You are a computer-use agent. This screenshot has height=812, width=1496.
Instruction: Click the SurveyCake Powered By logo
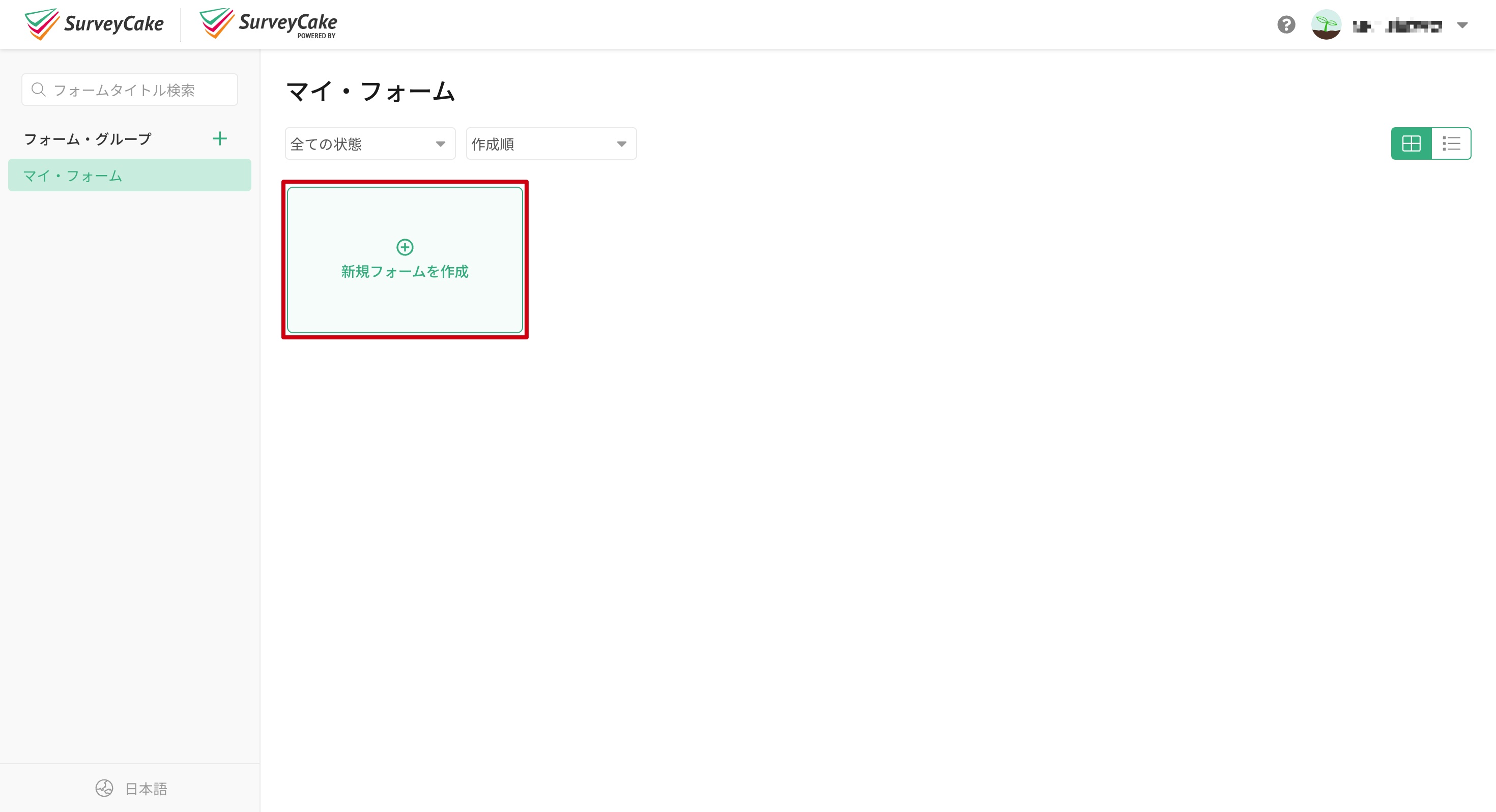268,24
